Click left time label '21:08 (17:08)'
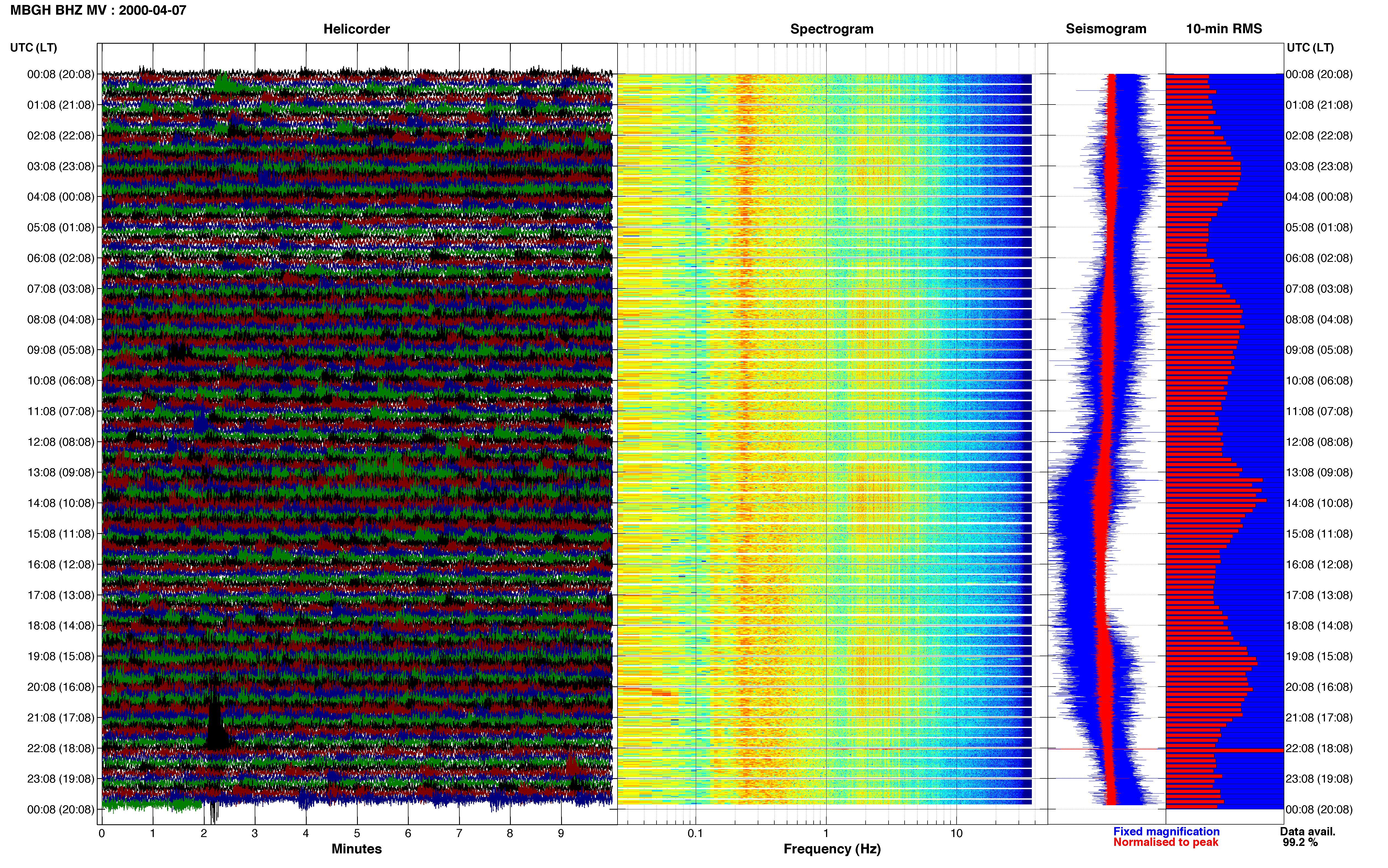The width and height of the screenshot is (1388, 868). point(61,718)
